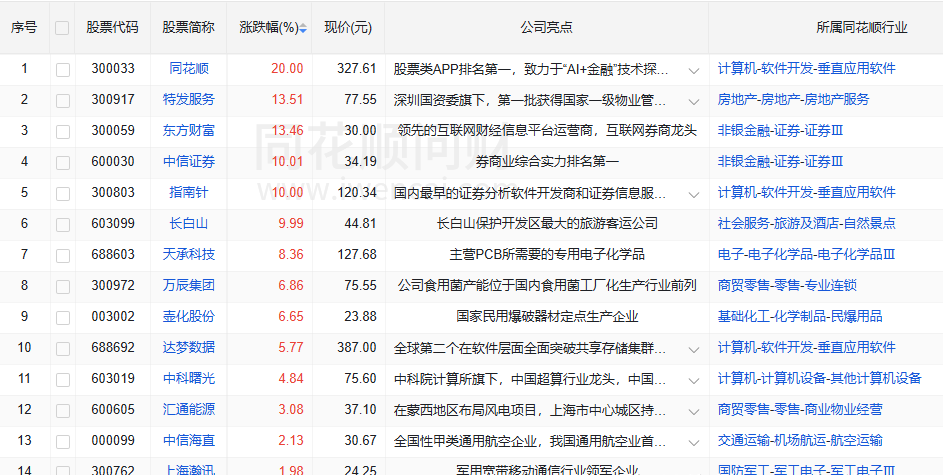Click the 公司亮点 column header
This screenshot has height=475, width=943.
click(547, 28)
